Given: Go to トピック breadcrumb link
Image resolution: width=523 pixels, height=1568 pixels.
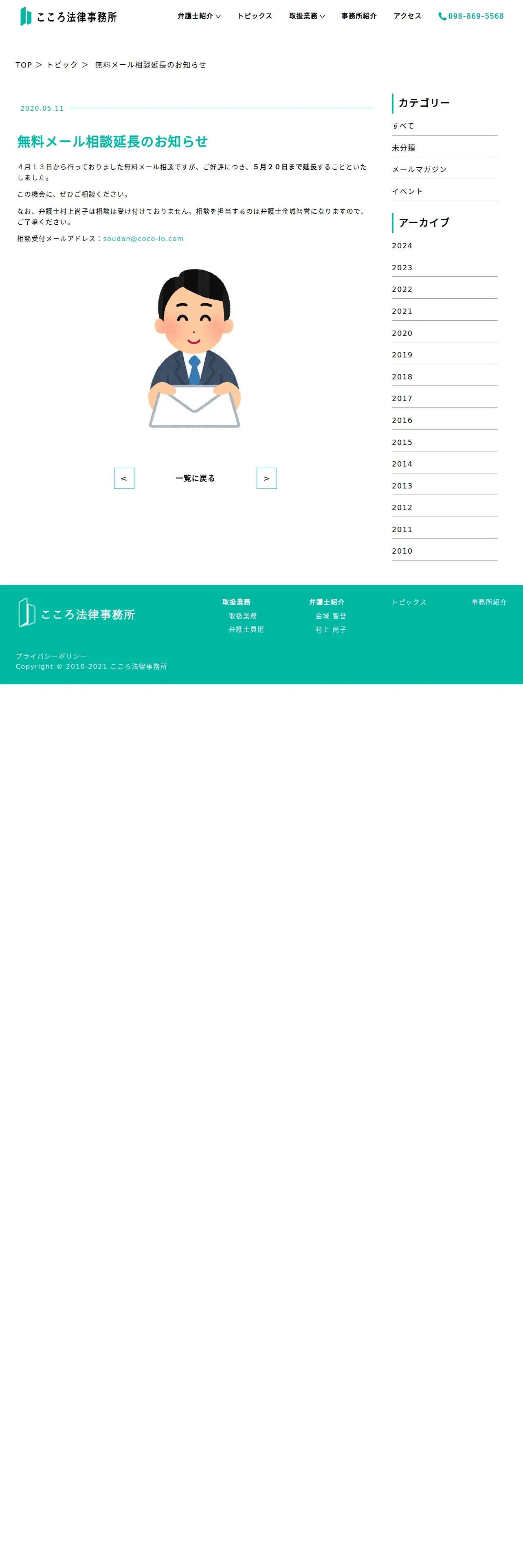Looking at the screenshot, I should [62, 65].
